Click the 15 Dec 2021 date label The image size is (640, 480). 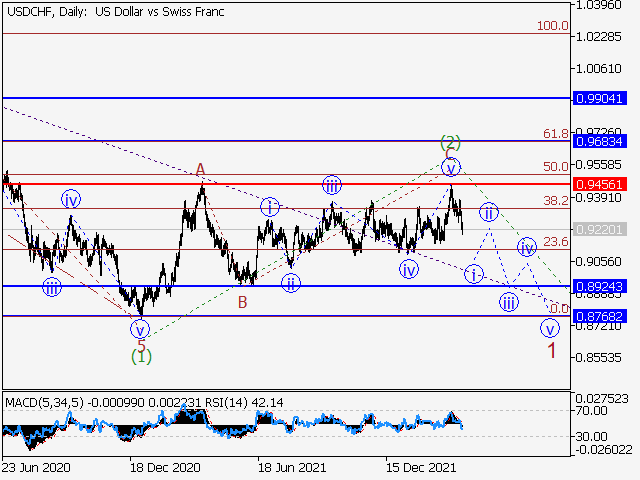tap(420, 467)
